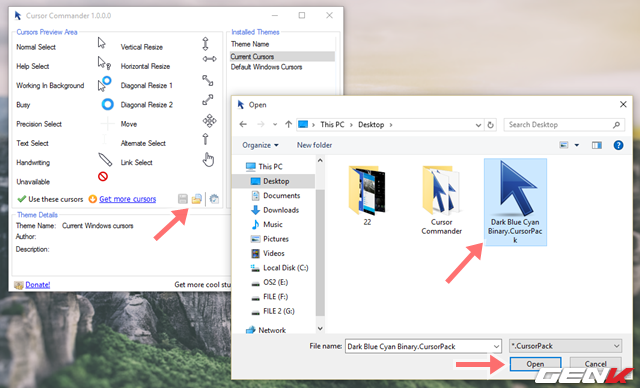The image size is (640, 388).
Task: Click the change view icon
Action: tap(564, 145)
